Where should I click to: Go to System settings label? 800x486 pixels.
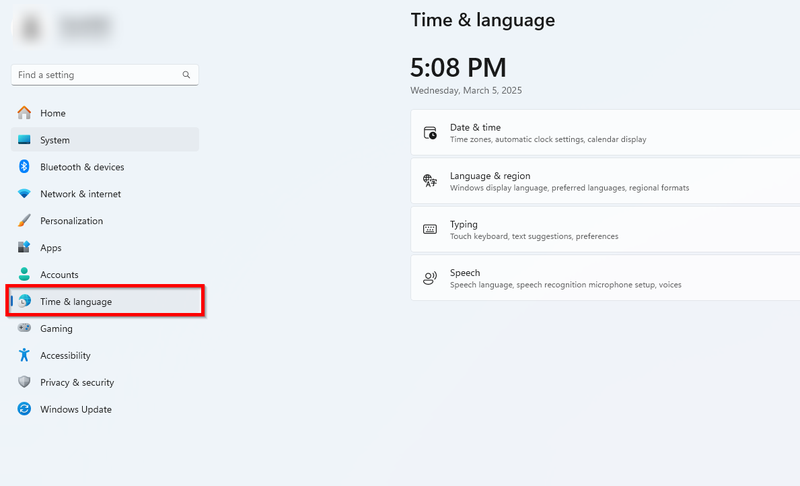55,140
